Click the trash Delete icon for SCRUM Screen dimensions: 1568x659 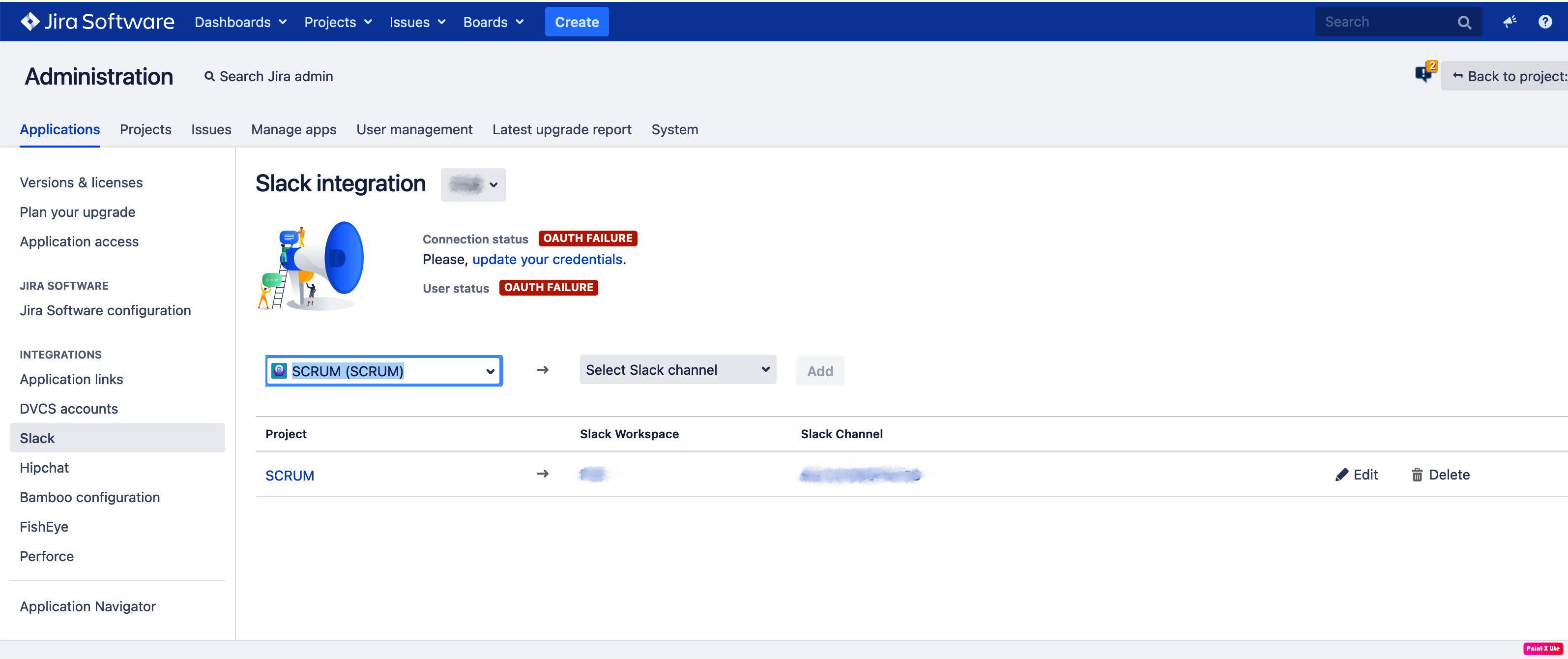coord(1417,475)
